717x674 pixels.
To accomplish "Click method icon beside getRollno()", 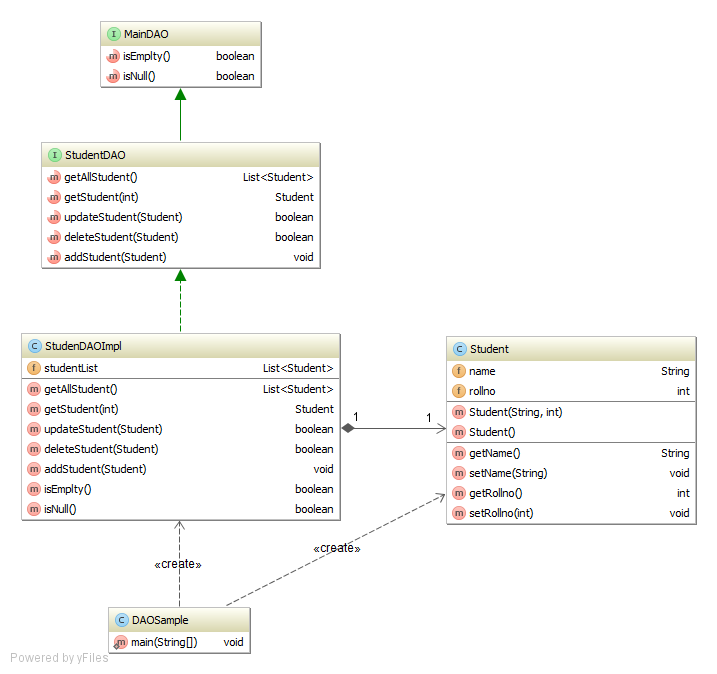I will (459, 493).
